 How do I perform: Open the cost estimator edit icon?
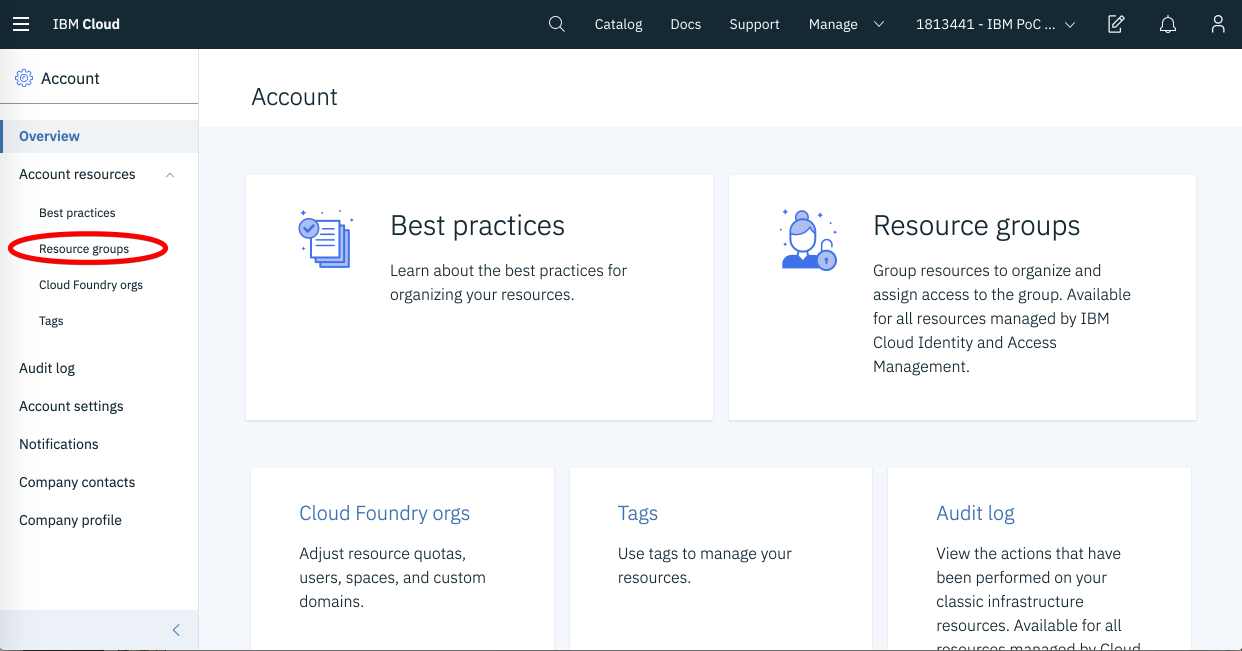pos(1117,24)
